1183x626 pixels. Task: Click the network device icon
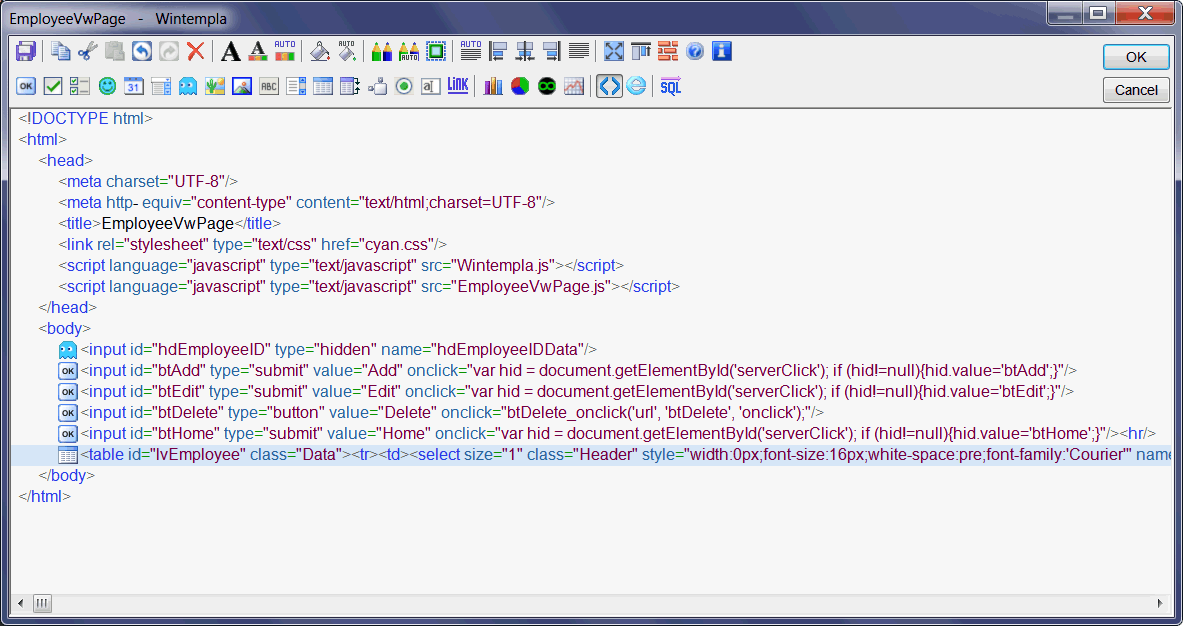377,87
